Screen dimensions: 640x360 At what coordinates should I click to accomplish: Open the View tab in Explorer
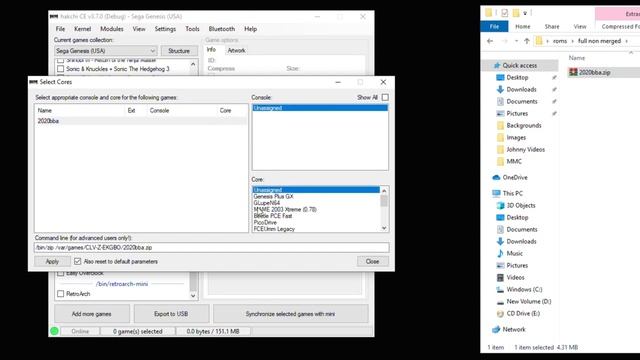click(x=580, y=27)
